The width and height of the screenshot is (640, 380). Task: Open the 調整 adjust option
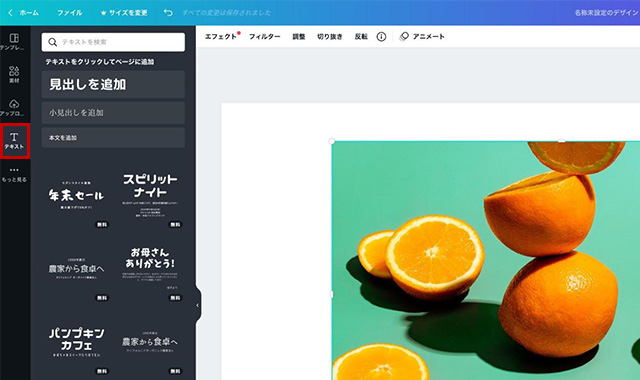[299, 37]
